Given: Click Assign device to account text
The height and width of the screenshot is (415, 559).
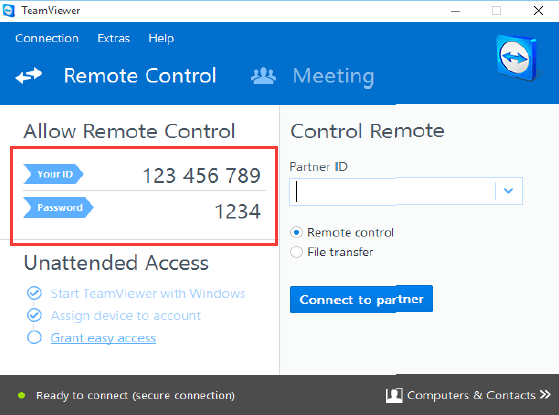Looking at the screenshot, I should (125, 316).
